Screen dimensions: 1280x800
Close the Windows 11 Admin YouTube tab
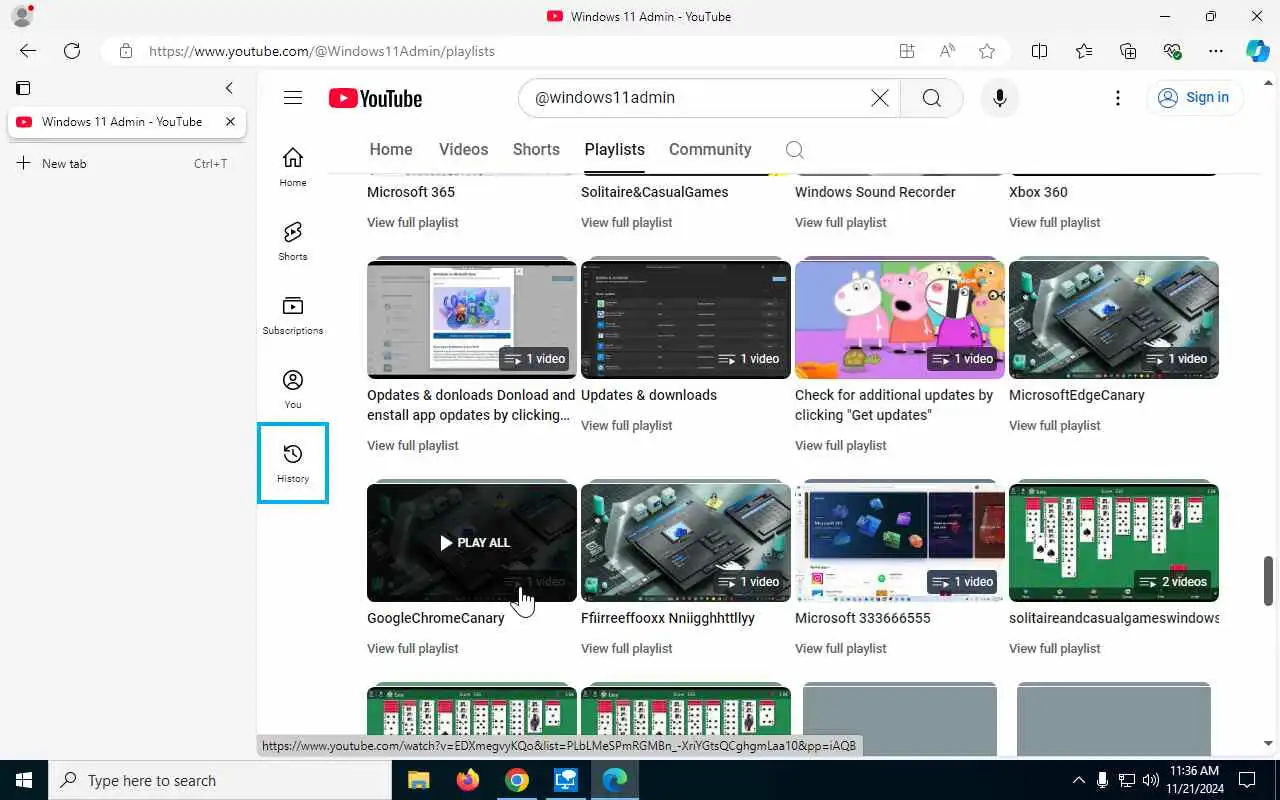point(230,122)
